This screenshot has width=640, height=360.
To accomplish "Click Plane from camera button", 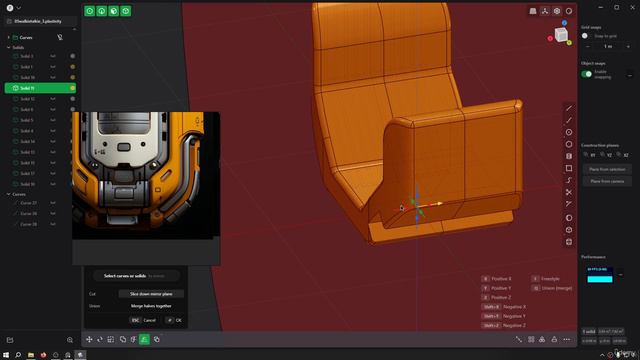I will (x=607, y=181).
